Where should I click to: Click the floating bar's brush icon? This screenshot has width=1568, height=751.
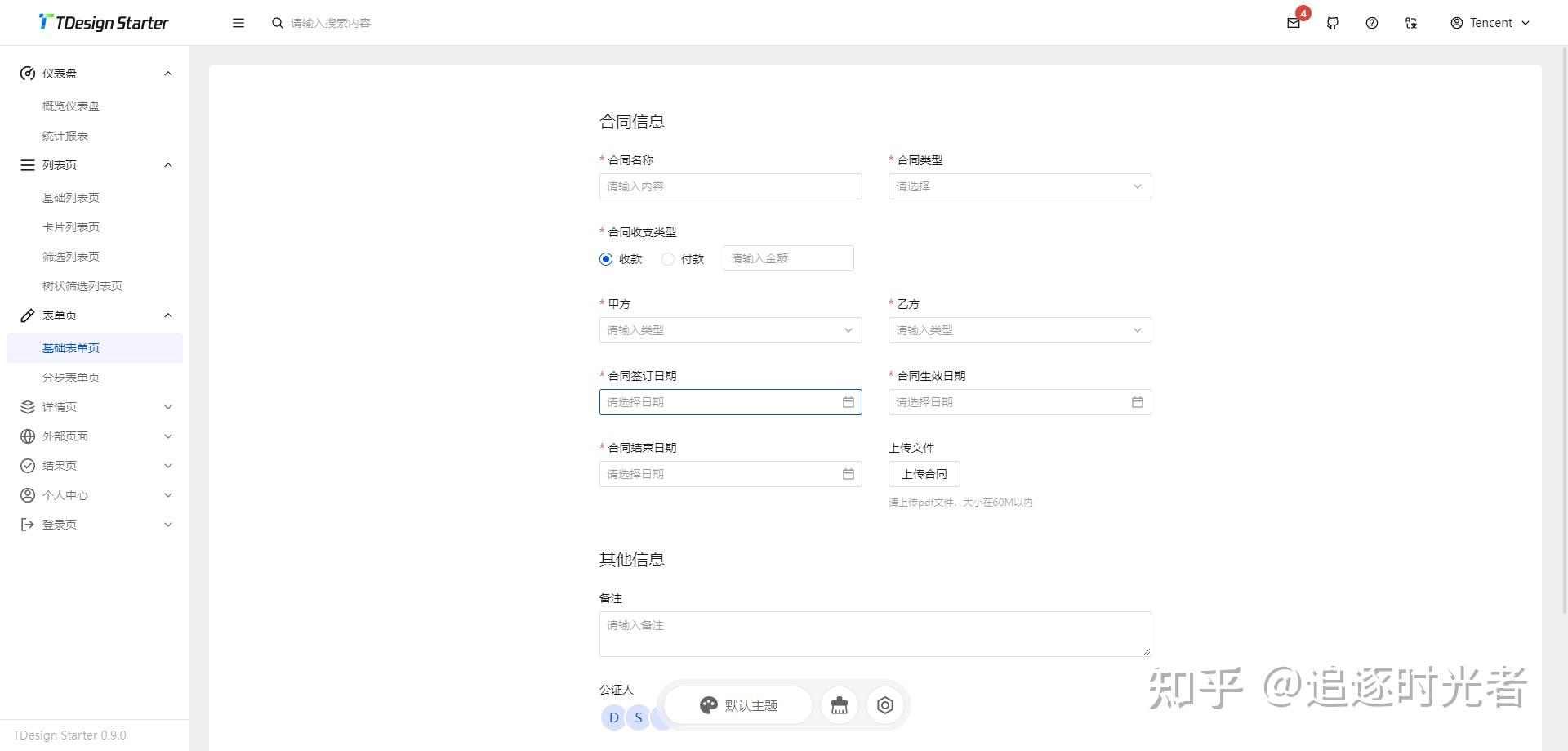tap(840, 705)
